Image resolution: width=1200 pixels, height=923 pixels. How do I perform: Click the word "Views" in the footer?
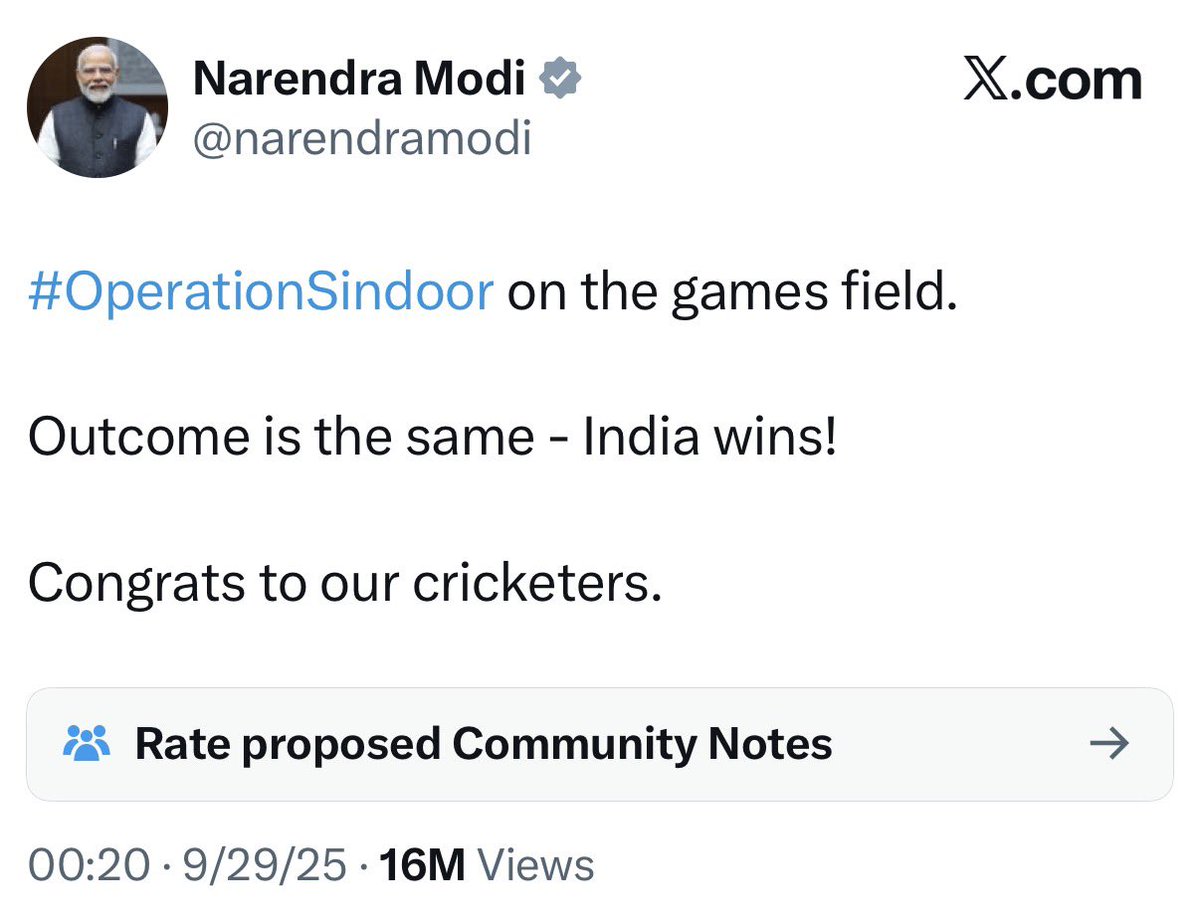(536, 865)
